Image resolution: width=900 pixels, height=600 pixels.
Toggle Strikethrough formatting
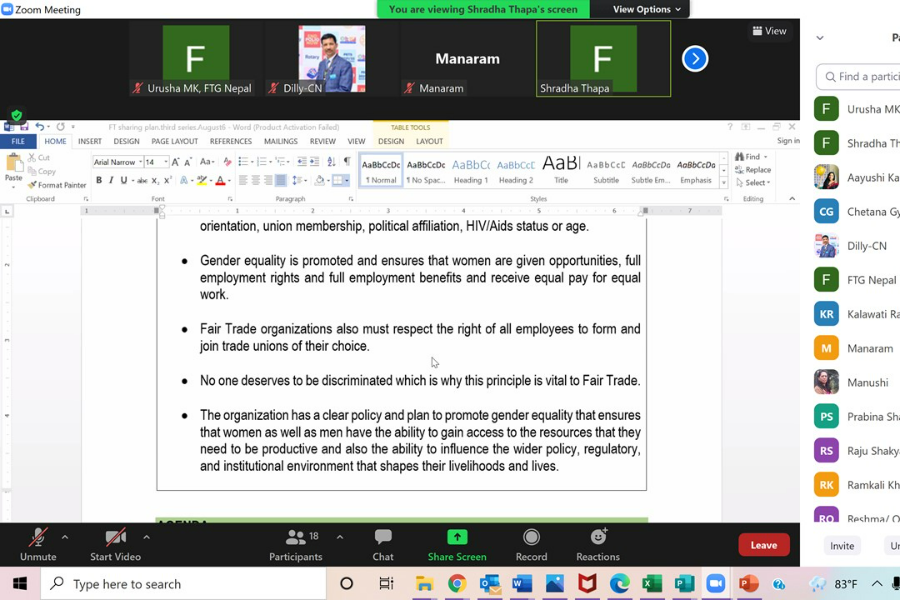coord(142,180)
